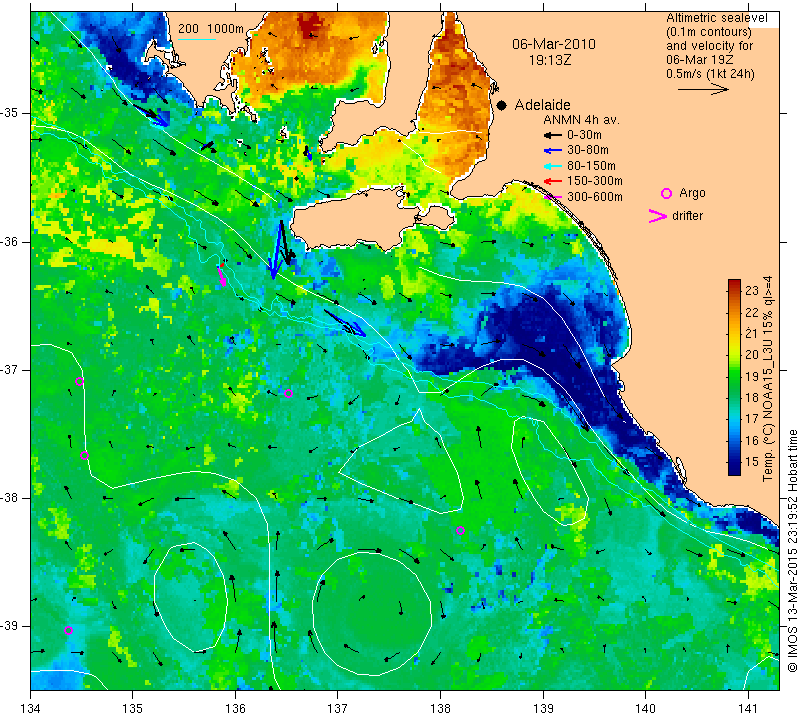Viewport: 800px width, 720px height.
Task: Click the magenta drifter legend symbol
Action: pos(658,216)
